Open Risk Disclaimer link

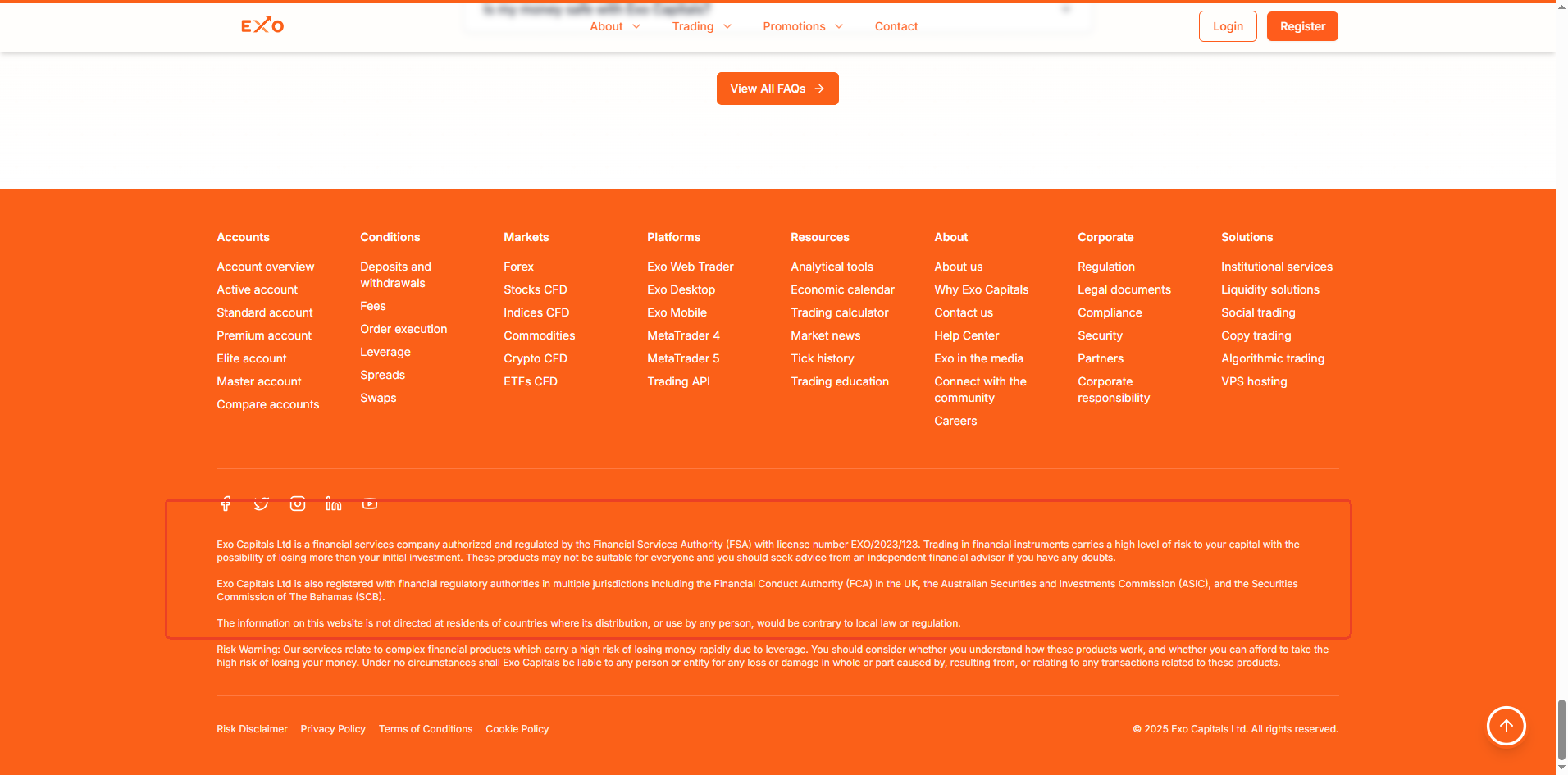pos(253,729)
